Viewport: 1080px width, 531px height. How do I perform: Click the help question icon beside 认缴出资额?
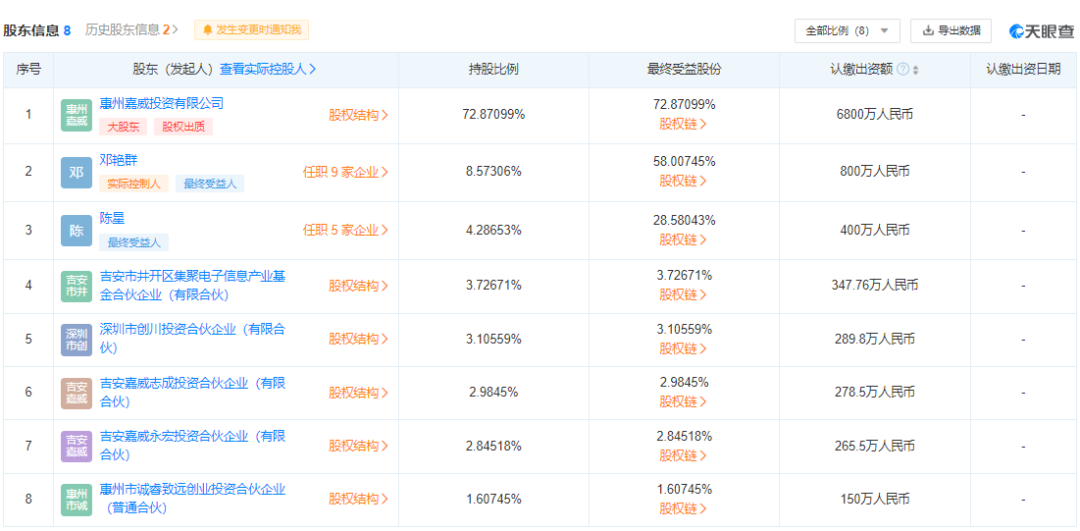(903, 70)
